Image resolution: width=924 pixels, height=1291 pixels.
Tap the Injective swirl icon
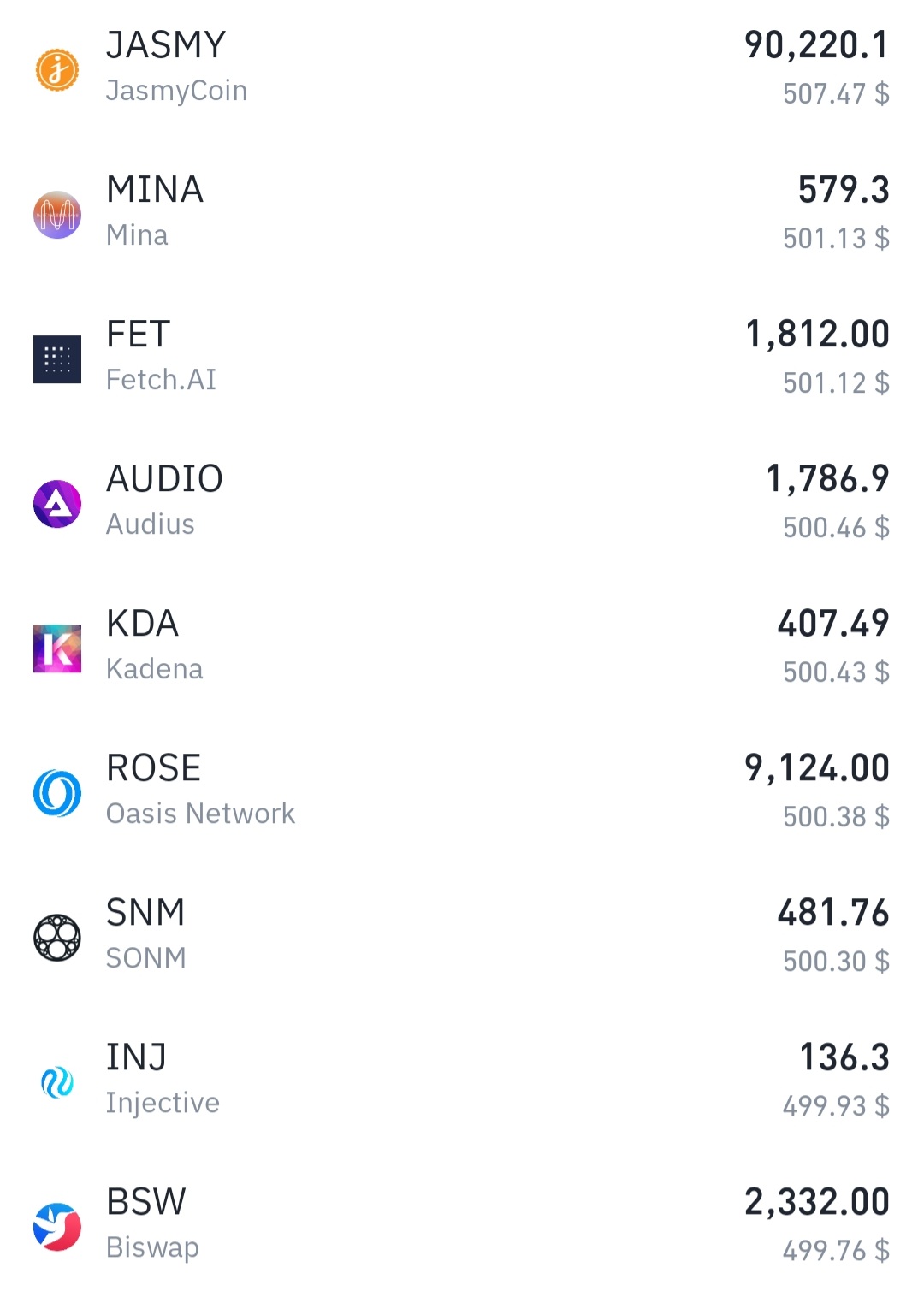pyautogui.click(x=57, y=1082)
